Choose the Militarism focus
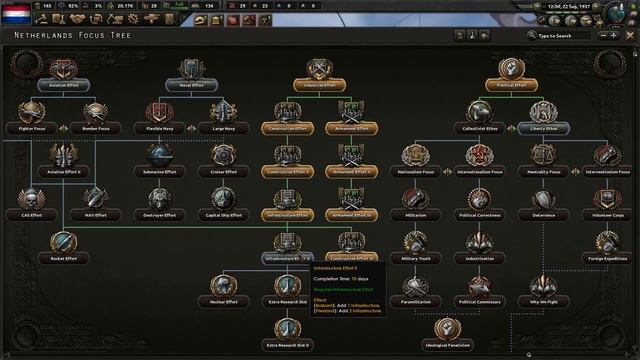The width and height of the screenshot is (640, 360). point(416,205)
